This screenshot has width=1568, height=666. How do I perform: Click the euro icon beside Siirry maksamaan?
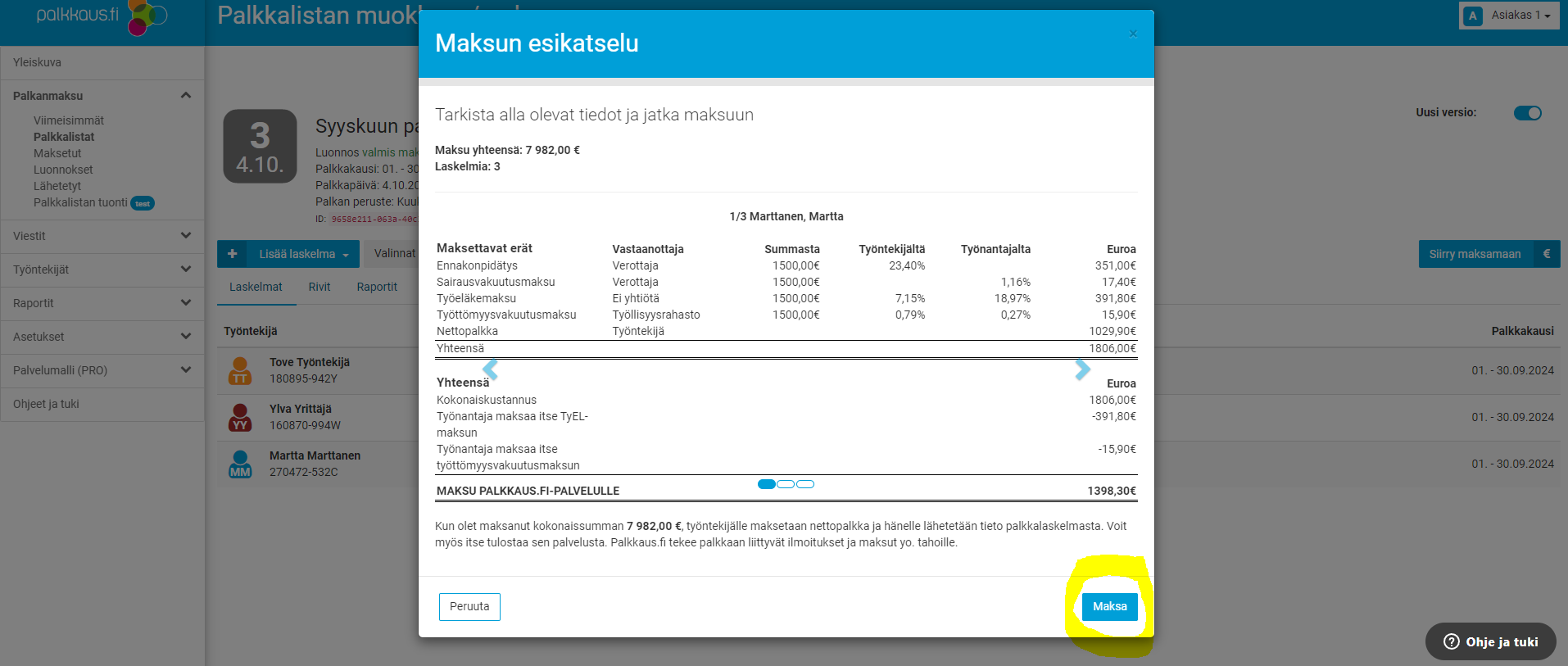[1547, 254]
